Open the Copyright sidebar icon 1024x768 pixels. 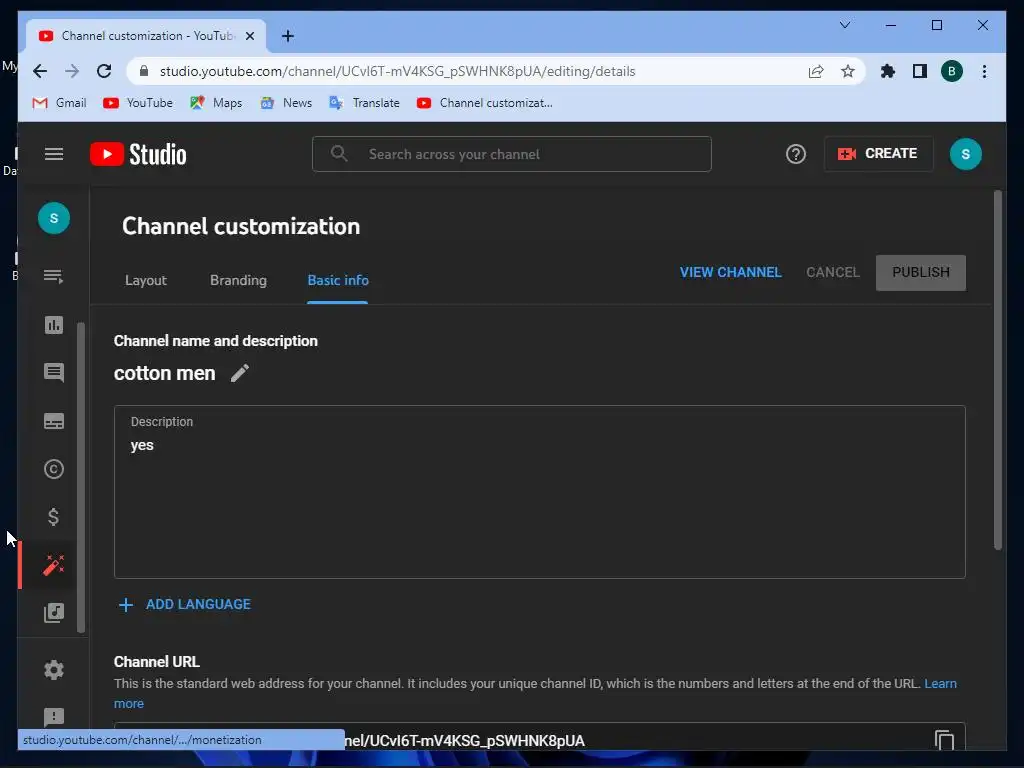(x=54, y=469)
